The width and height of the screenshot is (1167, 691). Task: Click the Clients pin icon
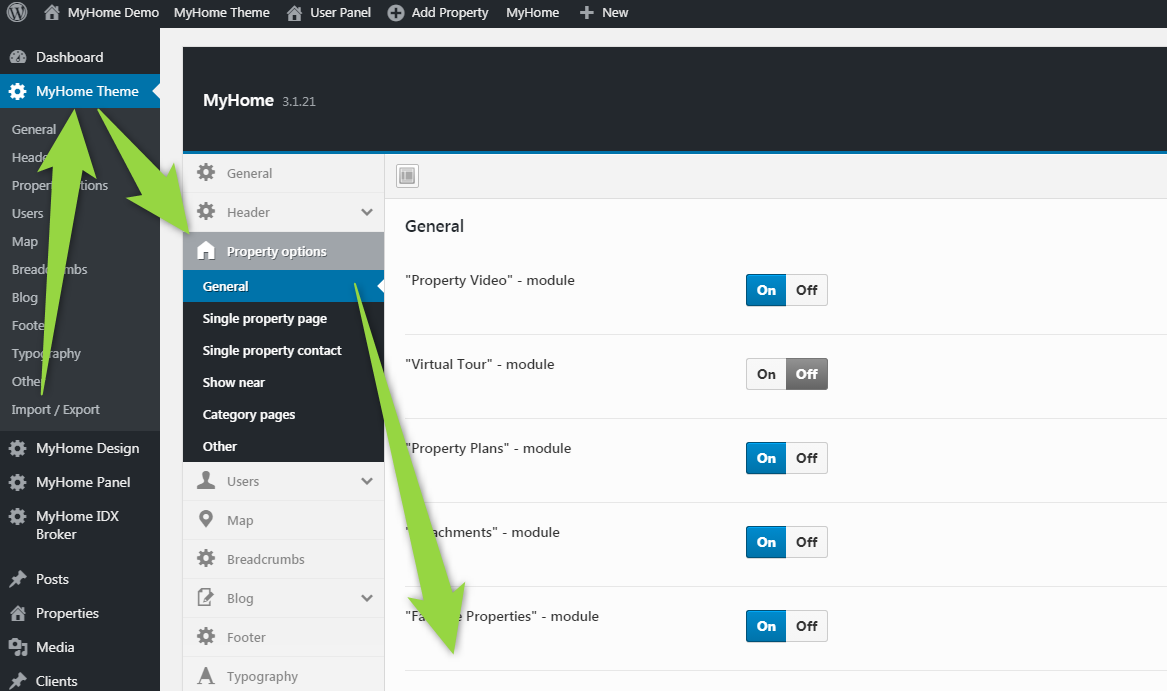click(x=18, y=681)
